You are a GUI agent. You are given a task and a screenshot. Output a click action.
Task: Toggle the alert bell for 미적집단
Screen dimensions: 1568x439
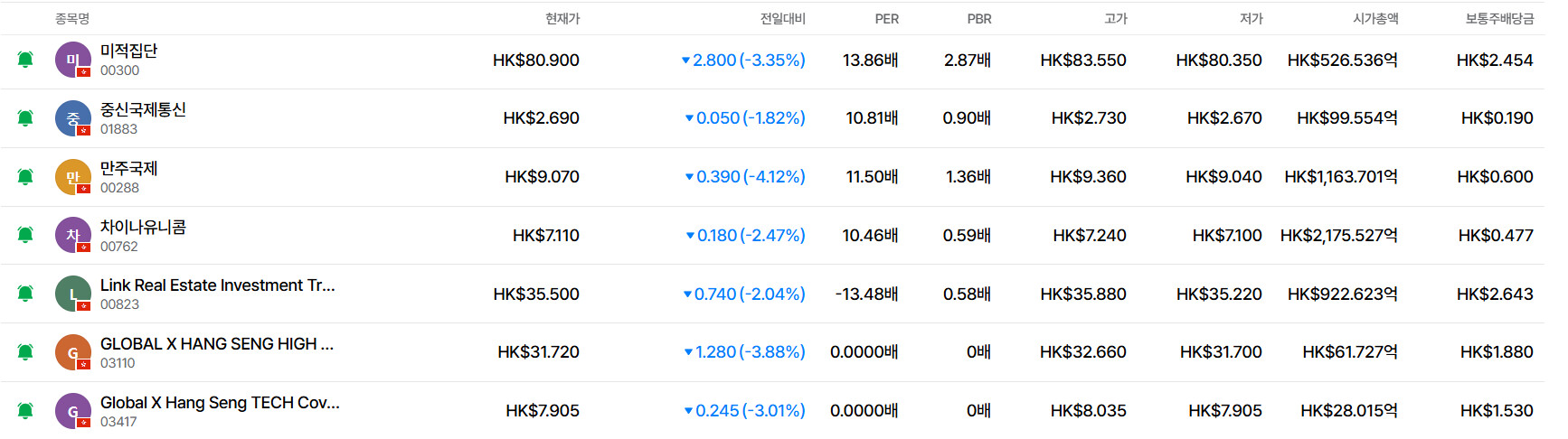tap(25, 60)
